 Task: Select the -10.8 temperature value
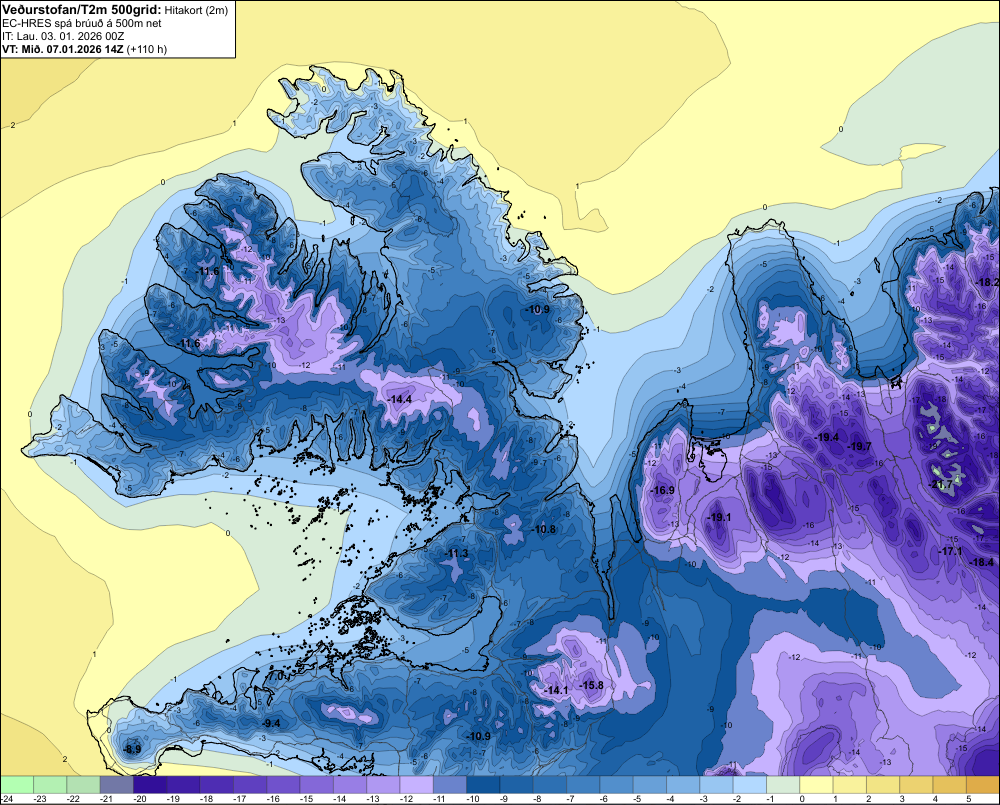coord(544,529)
